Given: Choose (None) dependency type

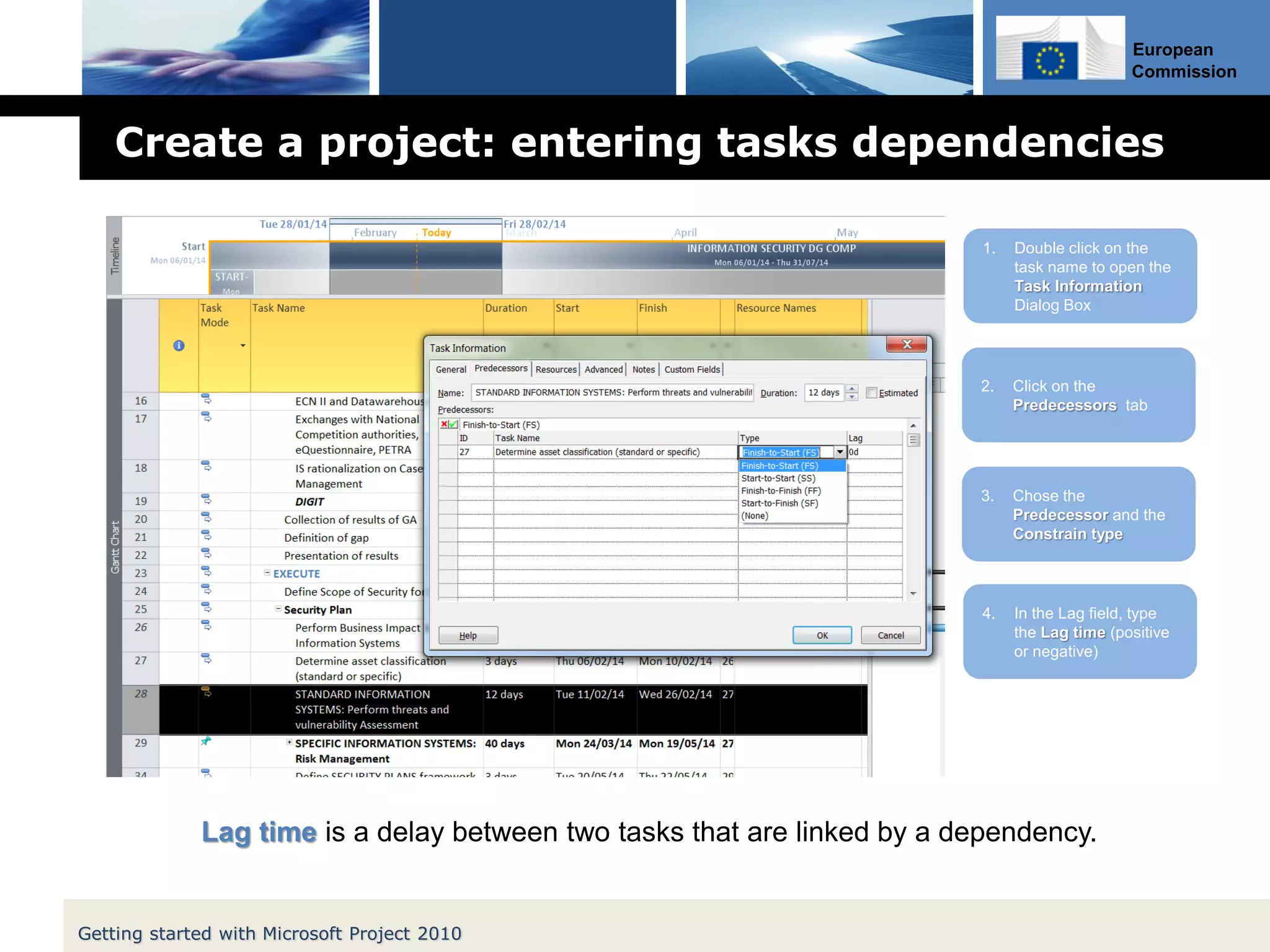Looking at the screenshot, I should click(x=755, y=516).
